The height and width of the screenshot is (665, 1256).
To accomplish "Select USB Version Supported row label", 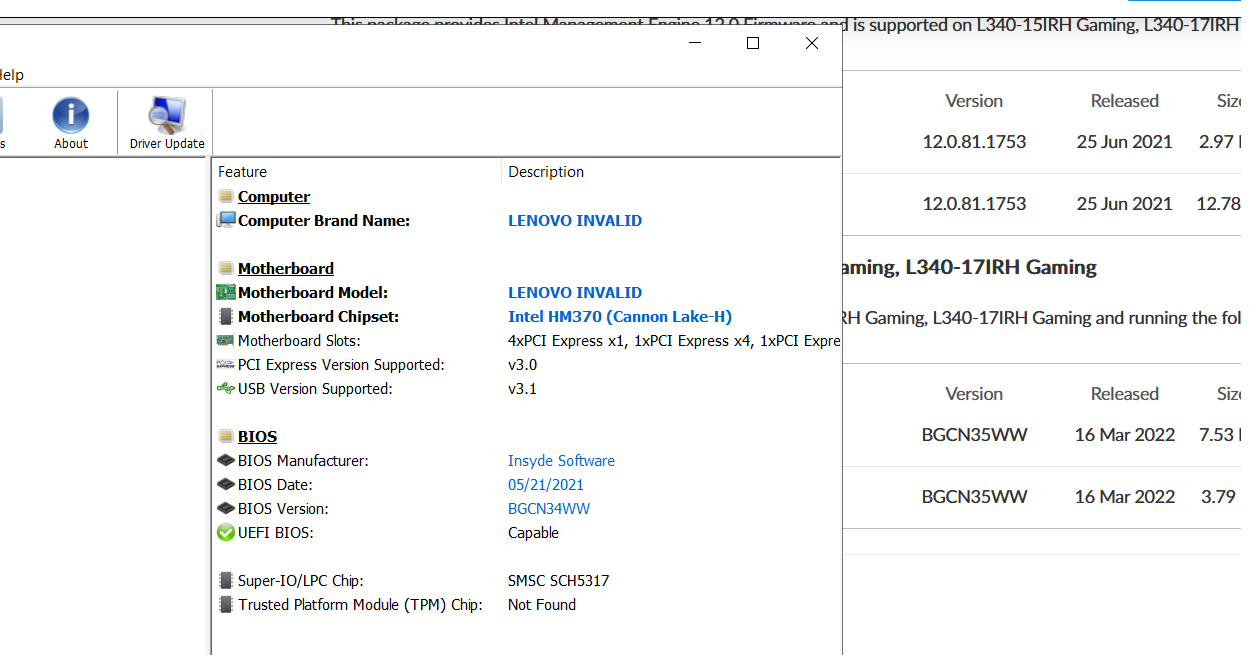I will pos(315,389).
